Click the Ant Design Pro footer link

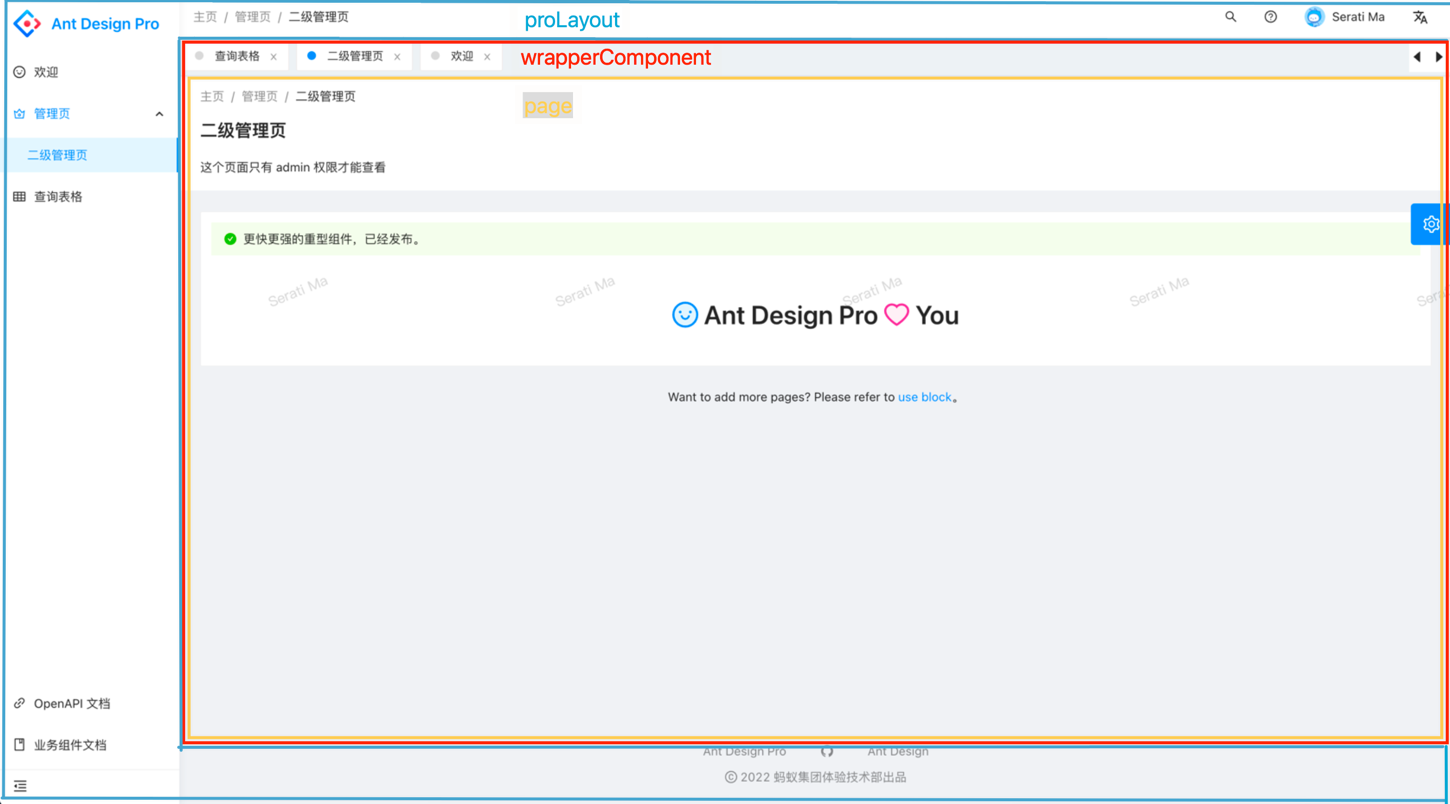(x=744, y=751)
